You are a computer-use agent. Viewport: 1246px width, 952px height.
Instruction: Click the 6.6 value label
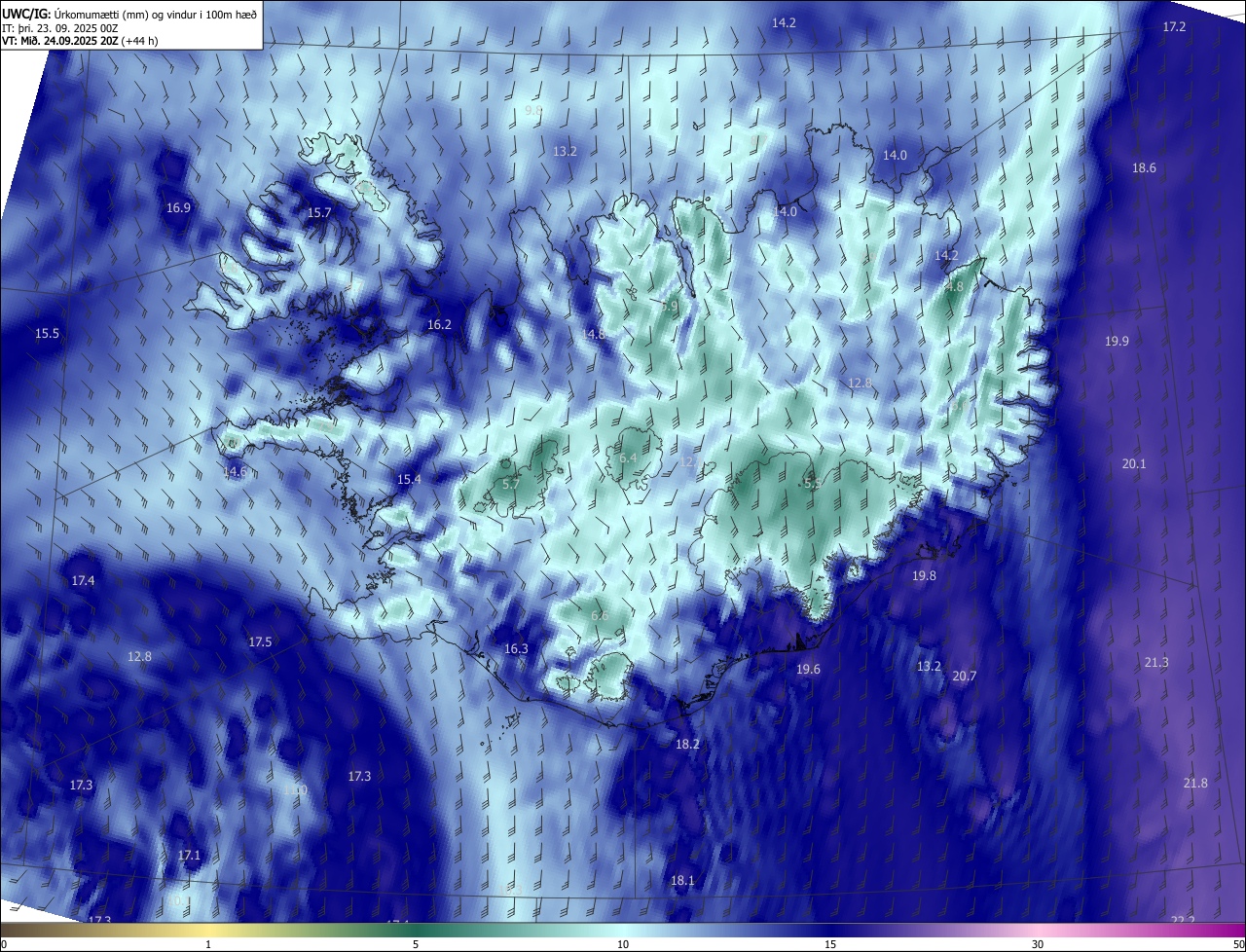click(x=600, y=615)
